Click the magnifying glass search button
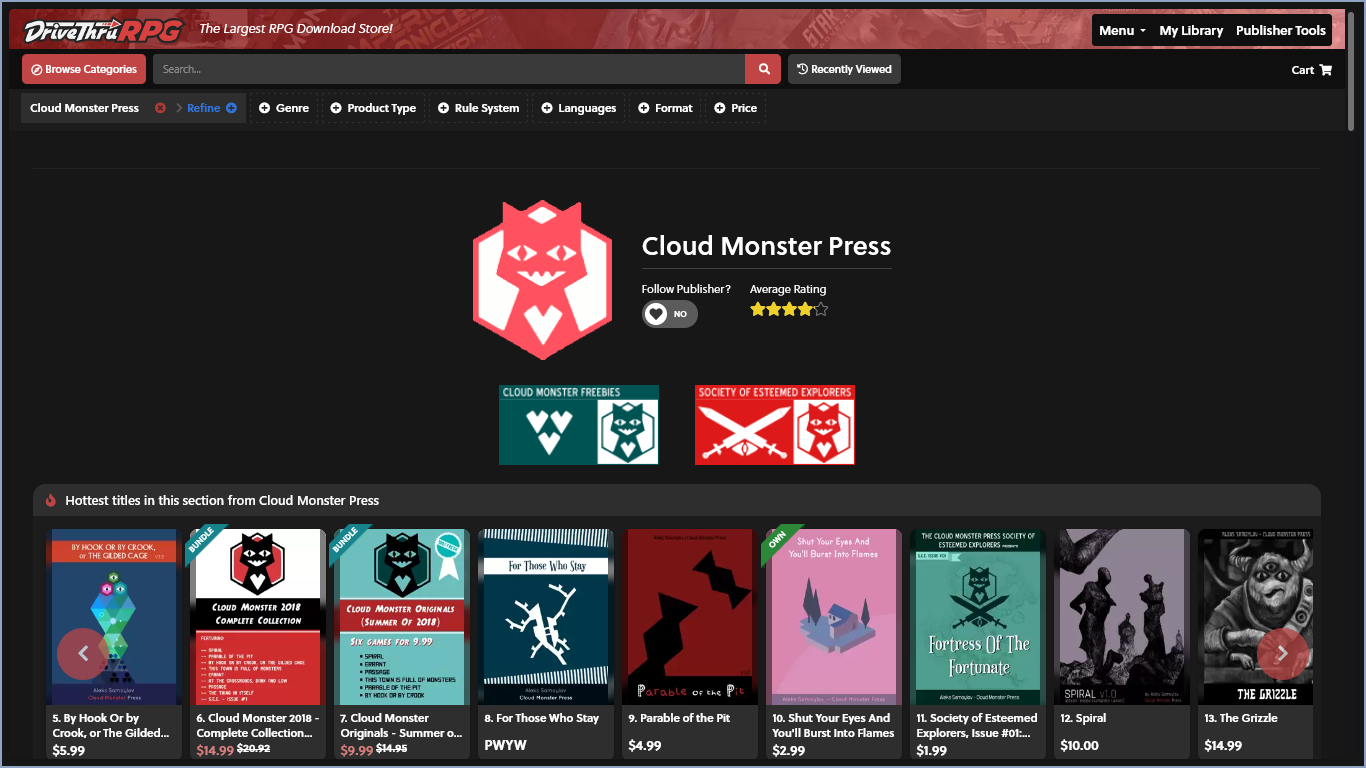1366x768 pixels. pyautogui.click(x=763, y=69)
